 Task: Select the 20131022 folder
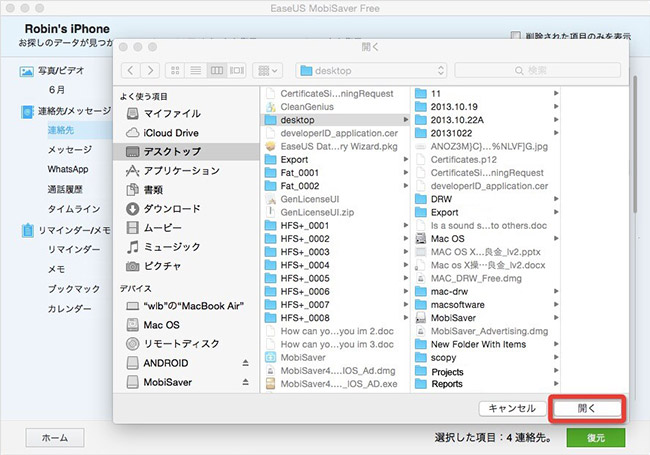pos(486,133)
